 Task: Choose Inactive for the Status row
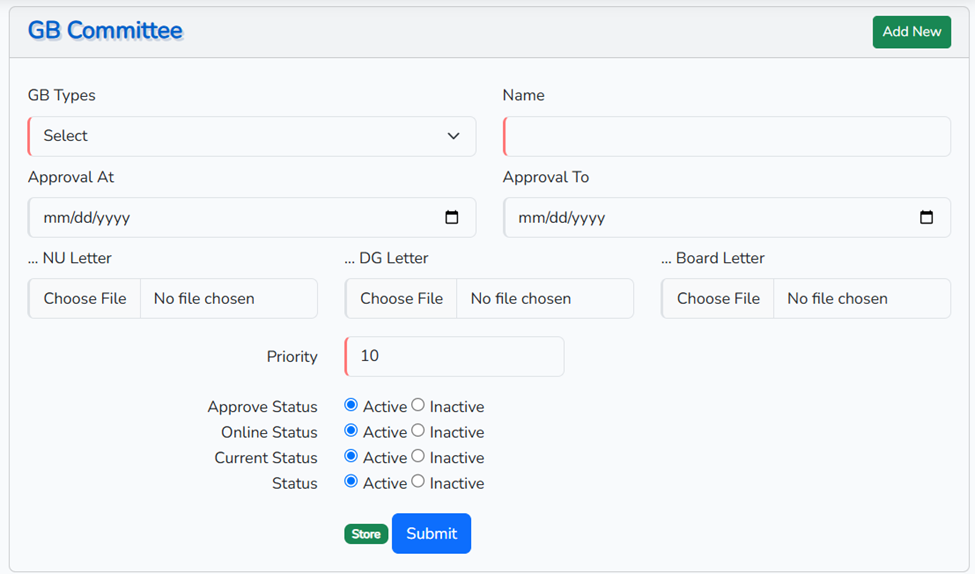418,482
